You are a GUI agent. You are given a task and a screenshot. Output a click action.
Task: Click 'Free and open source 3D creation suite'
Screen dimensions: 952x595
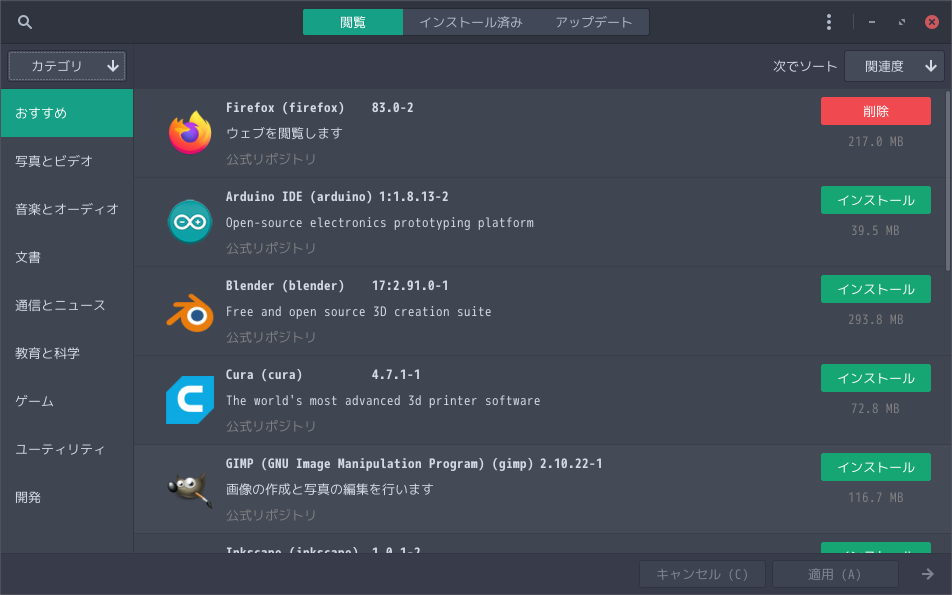(358, 311)
